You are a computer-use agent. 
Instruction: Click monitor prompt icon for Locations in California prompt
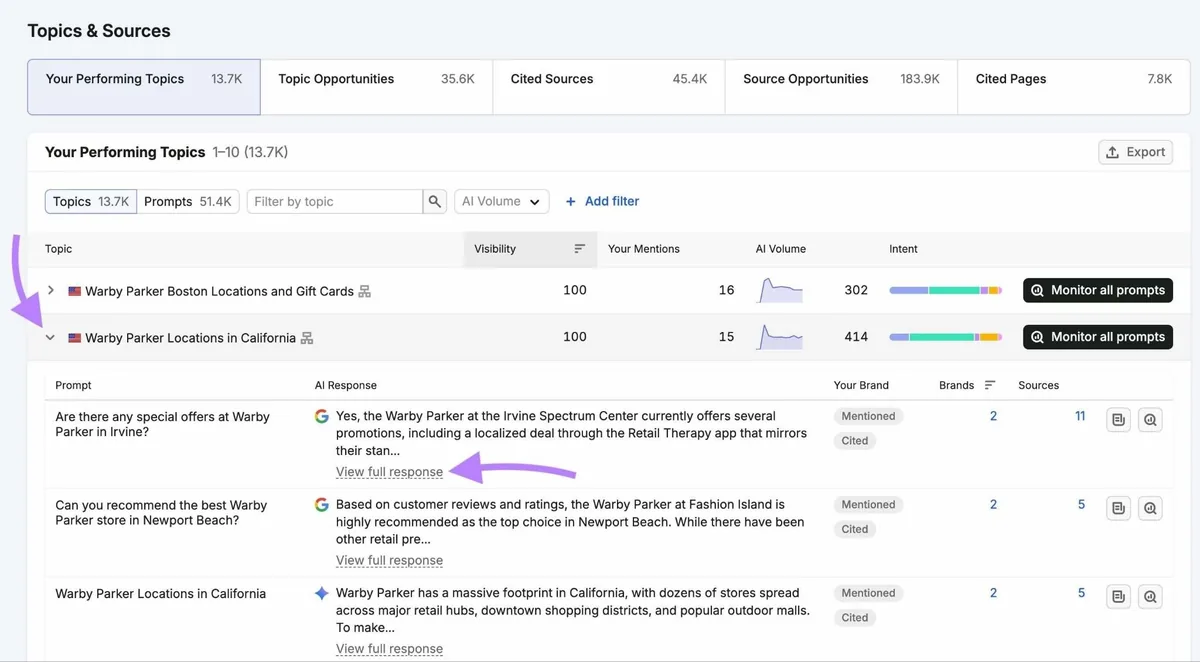[1151, 597]
